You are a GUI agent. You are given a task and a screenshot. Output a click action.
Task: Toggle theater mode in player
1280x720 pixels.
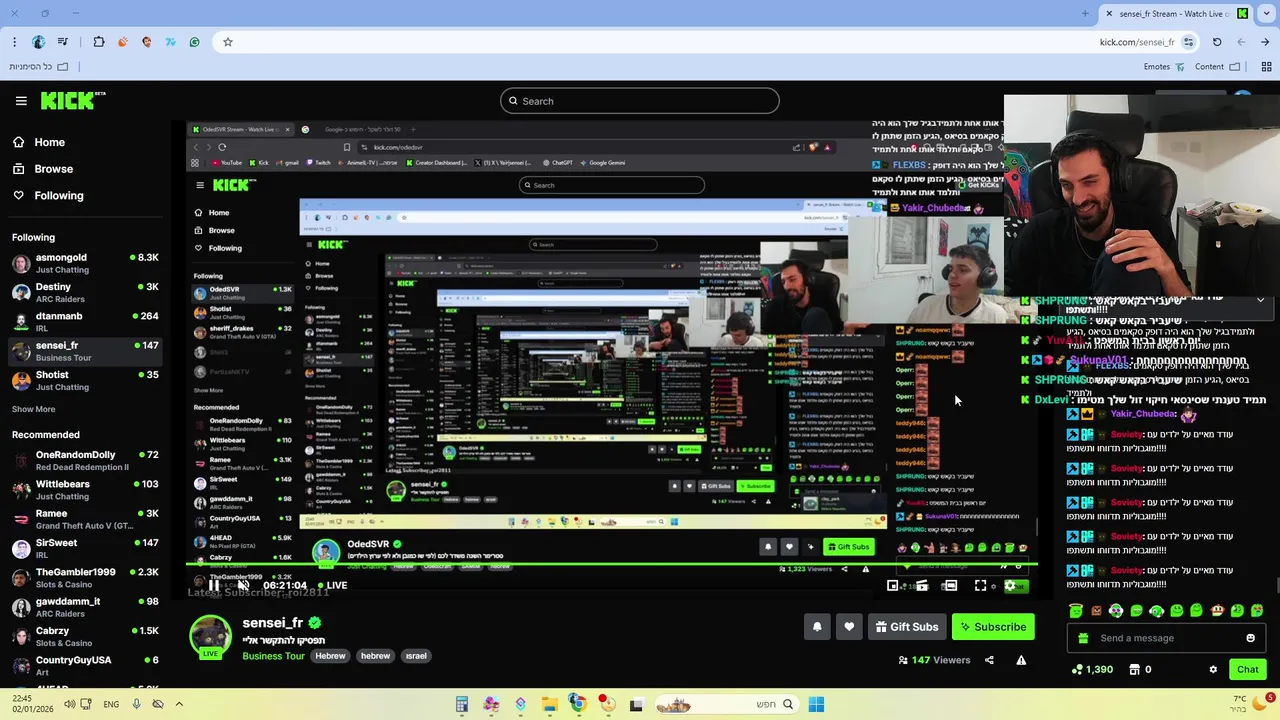[x=950, y=586]
